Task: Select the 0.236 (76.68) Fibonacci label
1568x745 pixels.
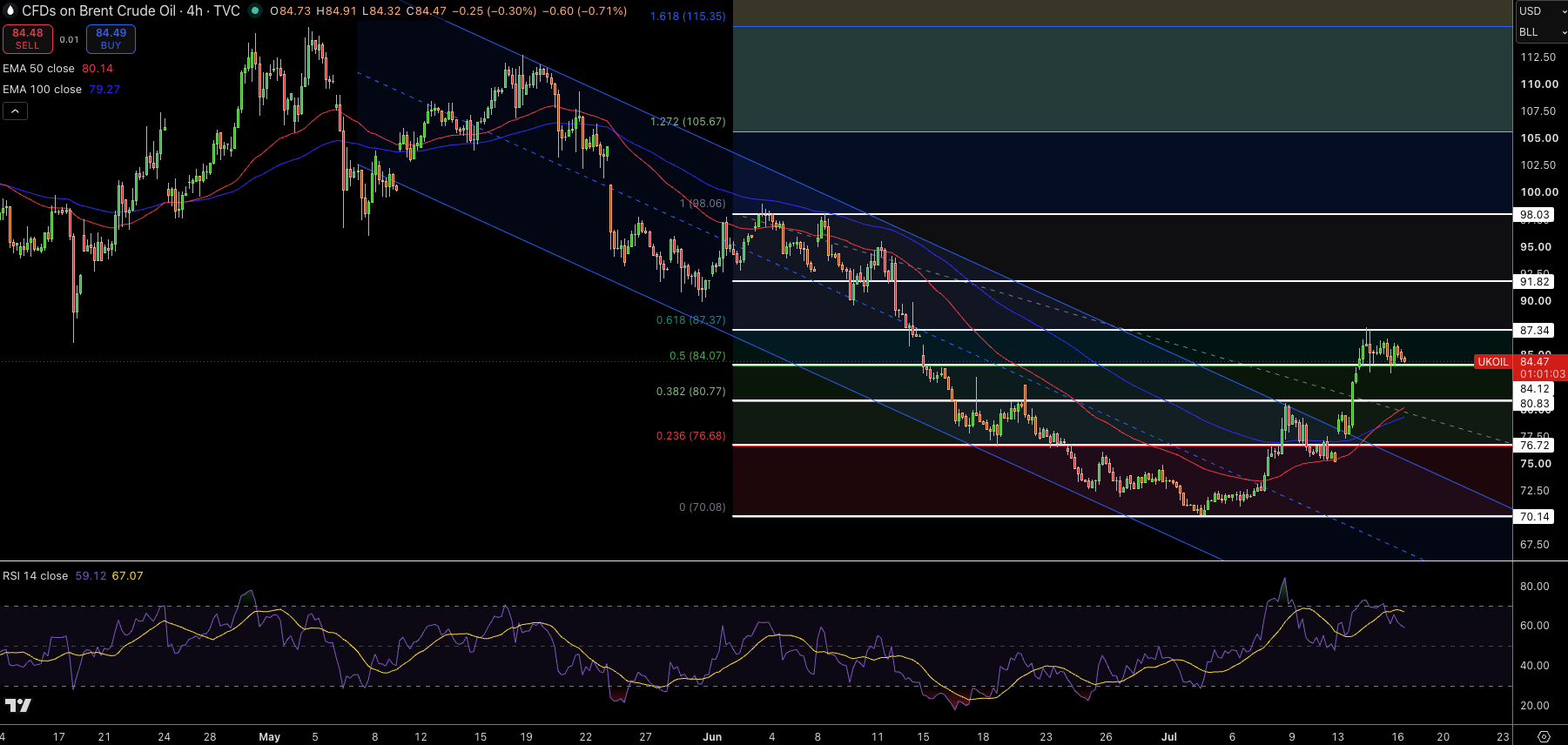Action: tap(690, 436)
